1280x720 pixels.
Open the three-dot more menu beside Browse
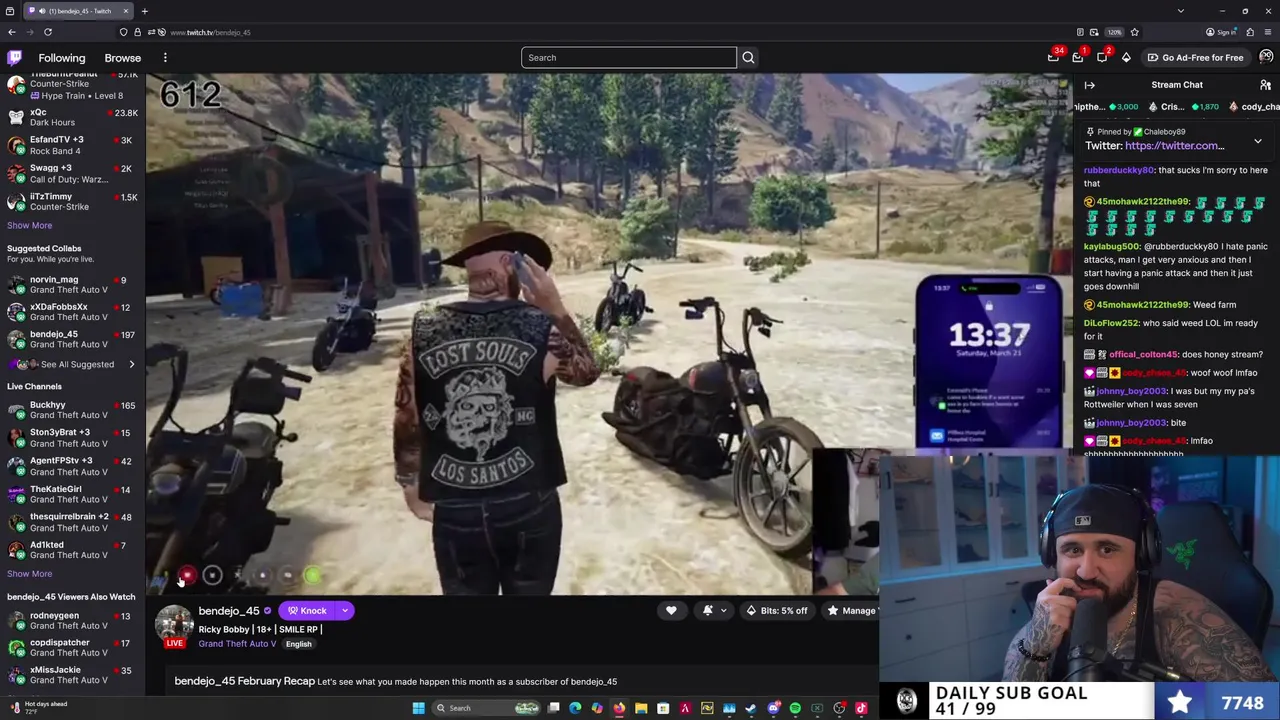coord(165,58)
